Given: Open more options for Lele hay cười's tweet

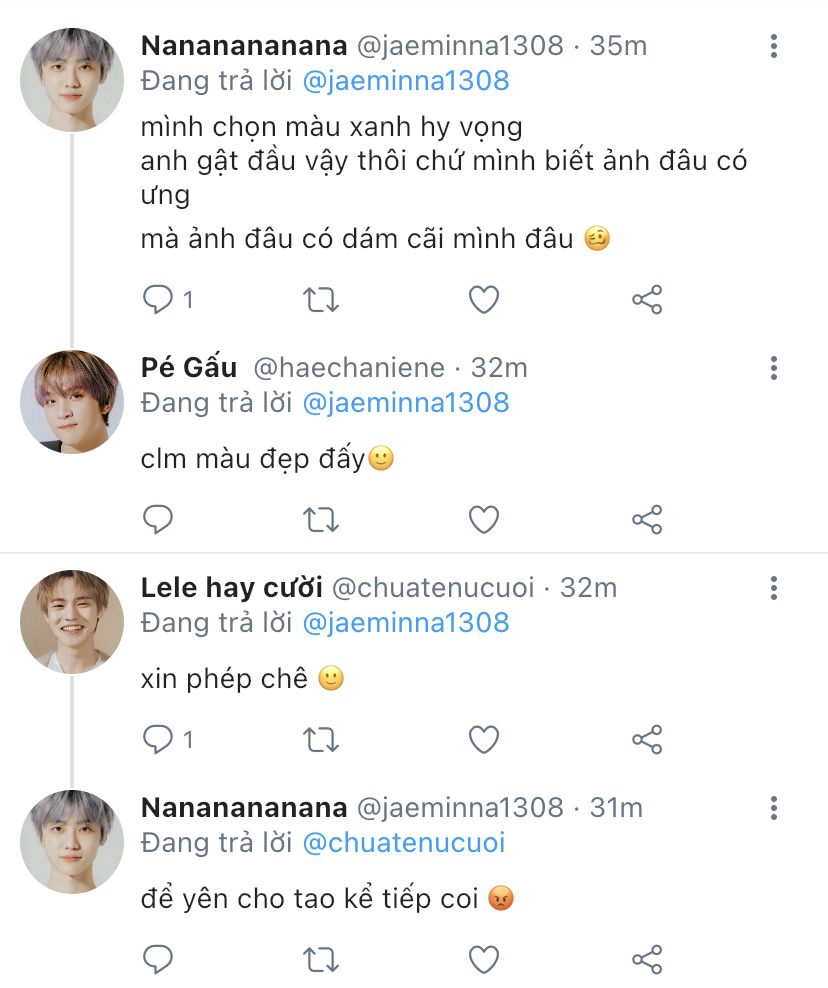Looking at the screenshot, I should 774,588.
